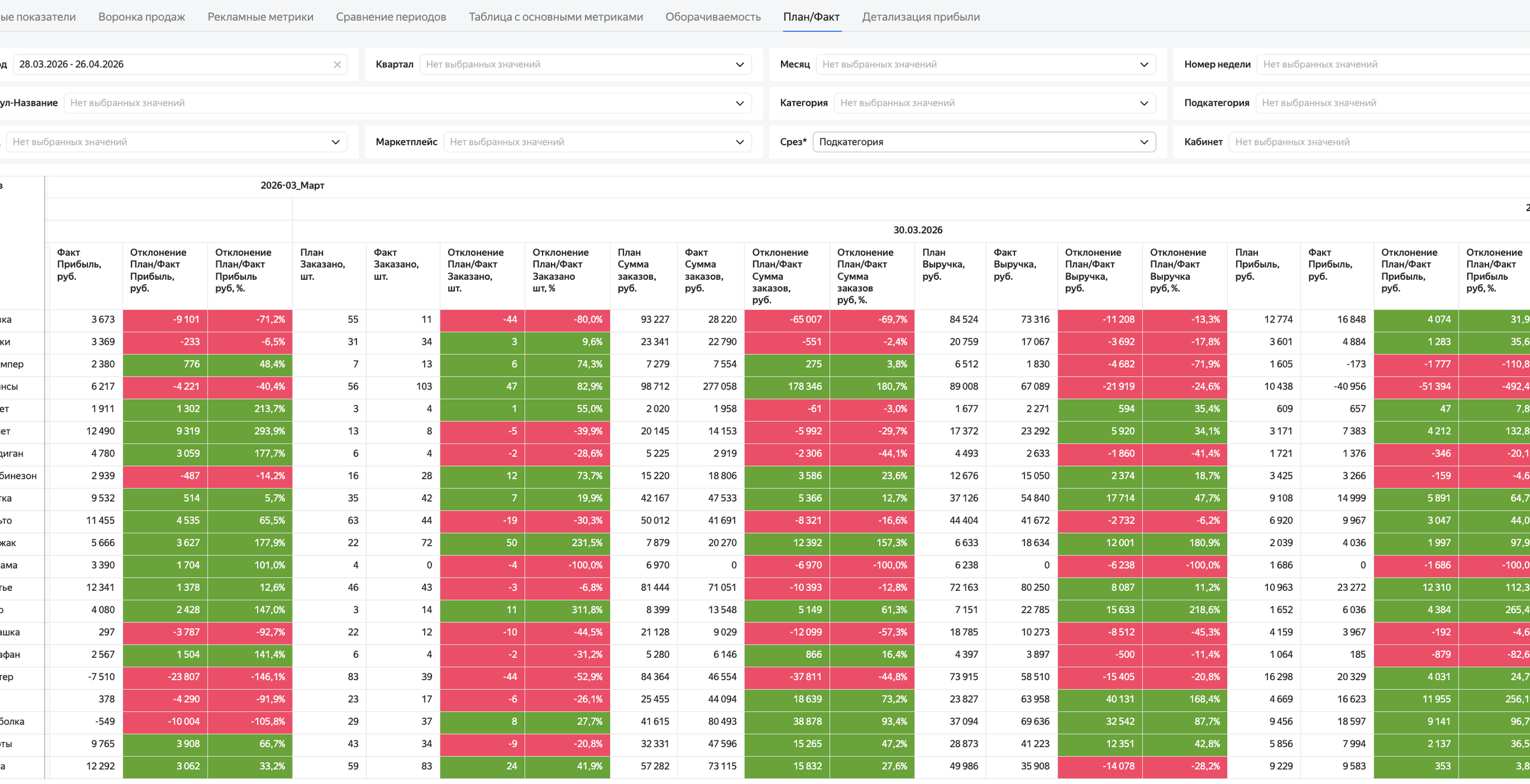The image size is (1530, 784).
Task: Click the value 93 227
Action: pyautogui.click(x=643, y=320)
